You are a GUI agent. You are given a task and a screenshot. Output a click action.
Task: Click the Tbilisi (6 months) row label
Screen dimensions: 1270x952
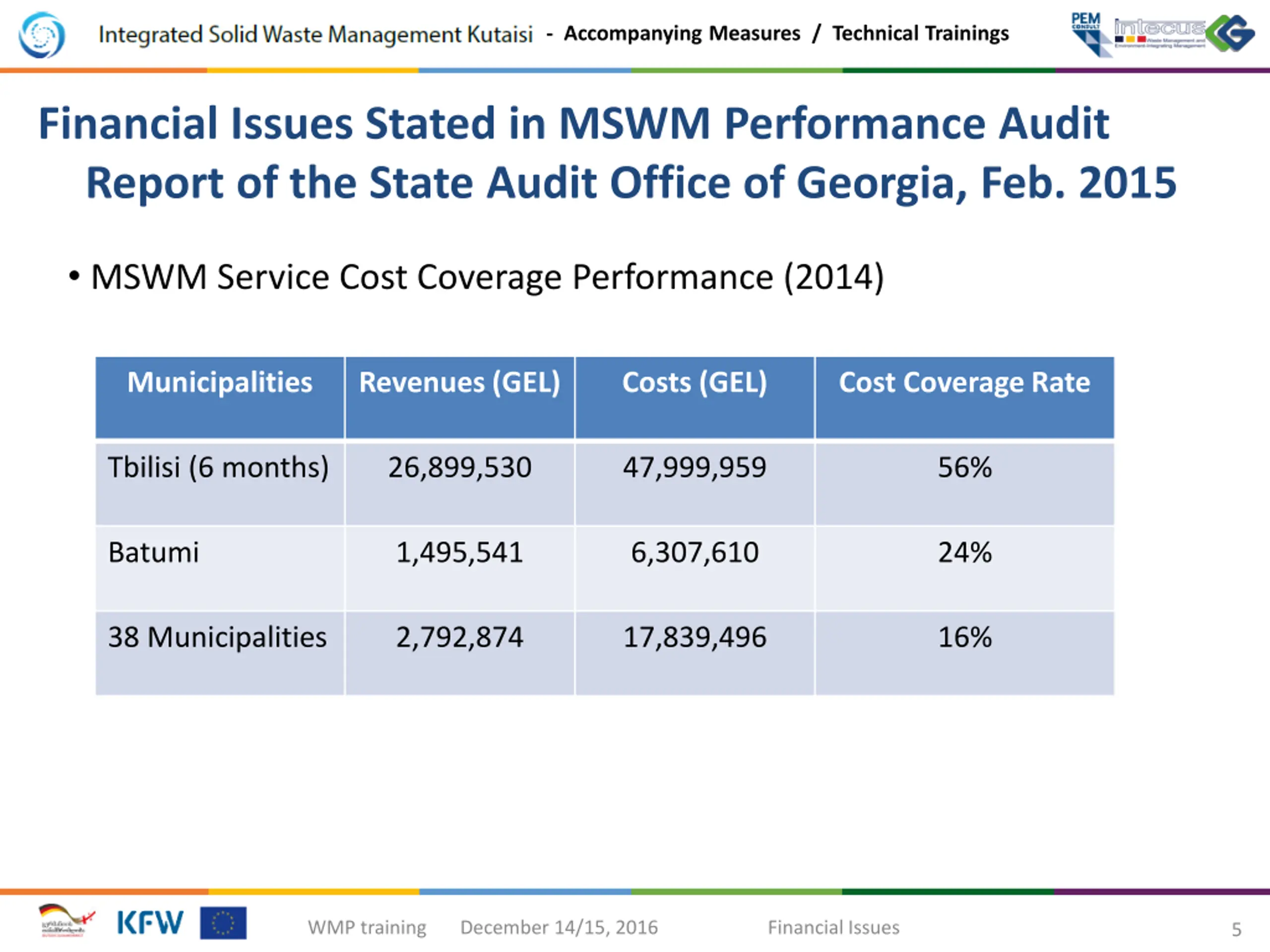[x=219, y=467]
